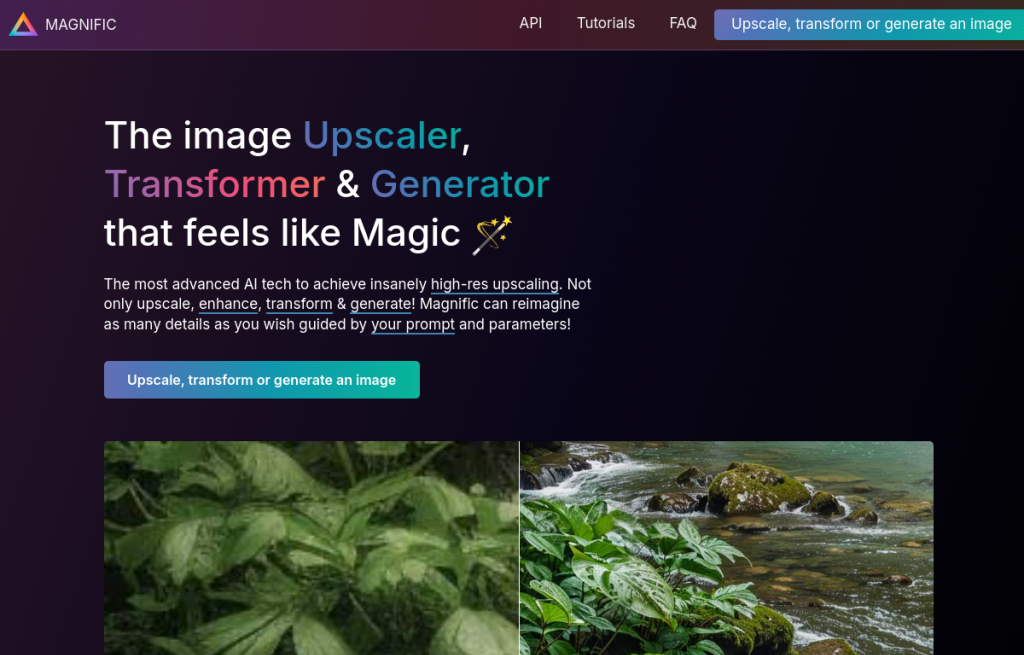
Task: Follow the your prompt link
Action: [413, 325]
